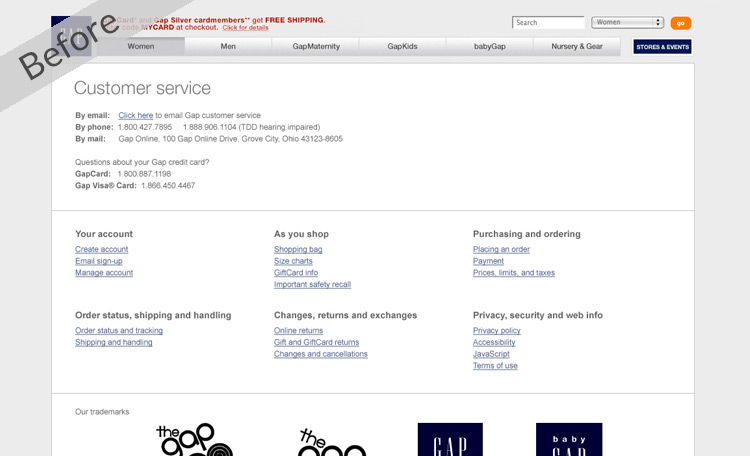Click the orange go search button
750x456 pixels.
[x=681, y=23]
